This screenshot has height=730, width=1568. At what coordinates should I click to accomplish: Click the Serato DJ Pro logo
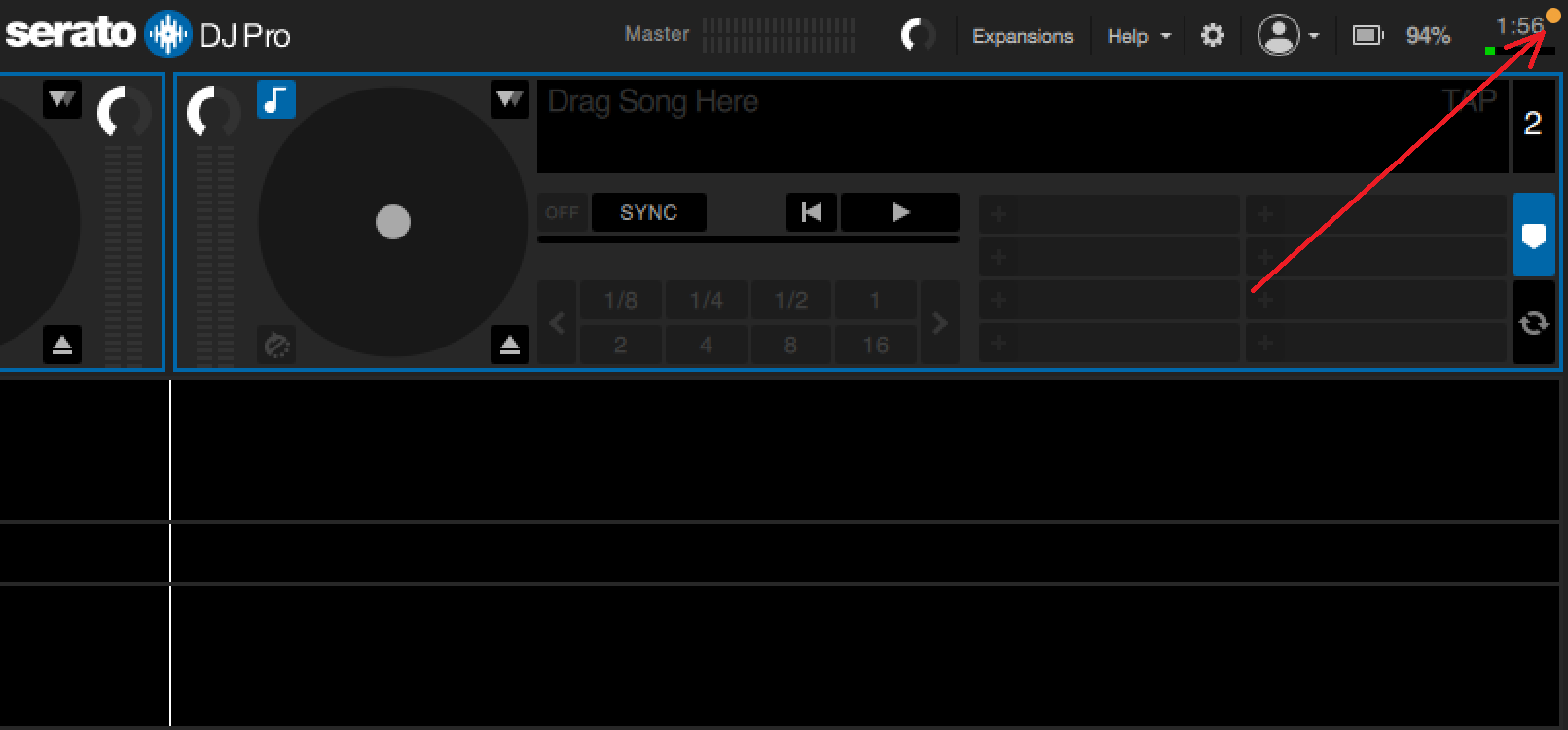(148, 35)
